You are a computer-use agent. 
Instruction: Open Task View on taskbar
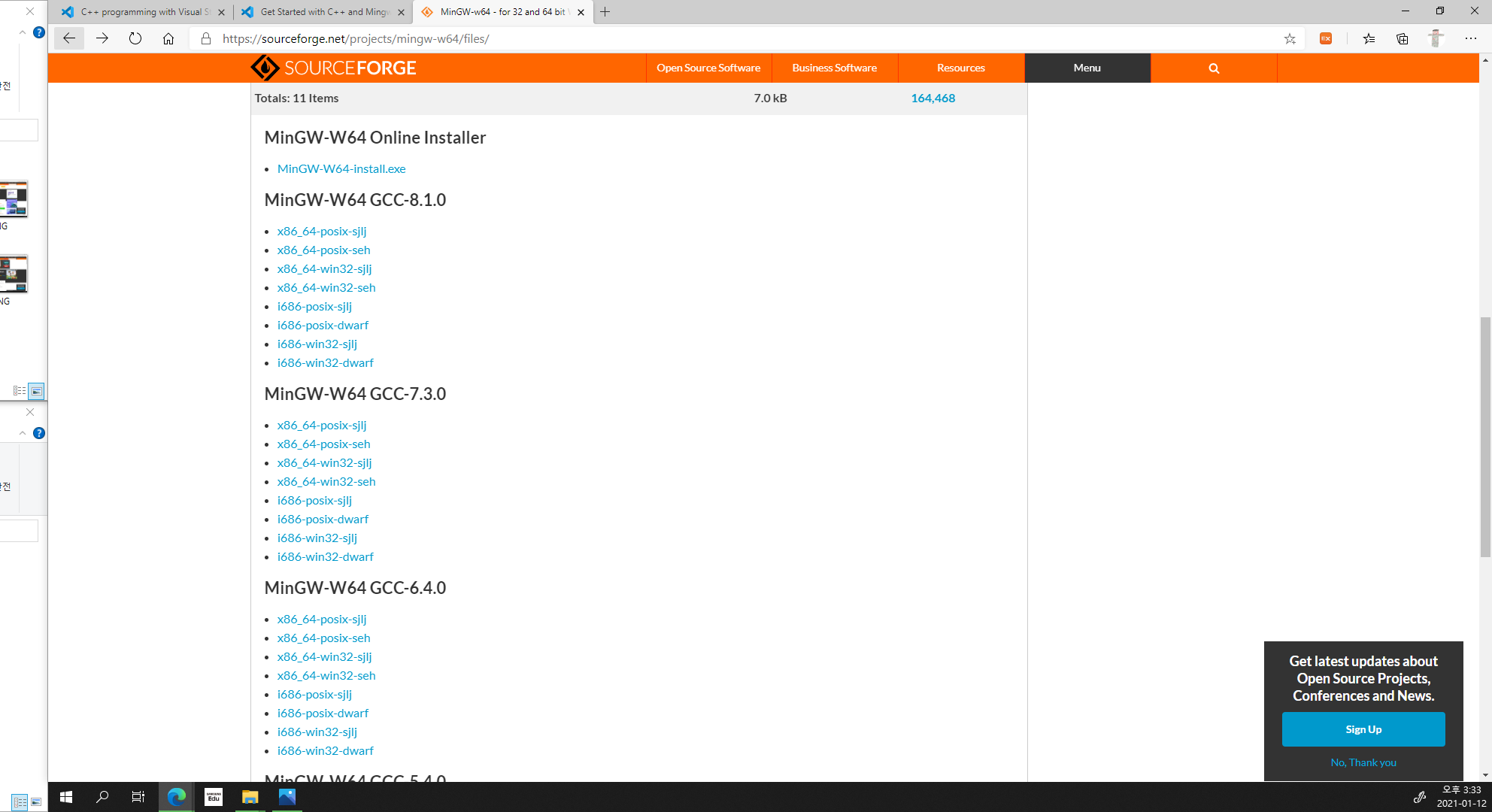click(138, 797)
